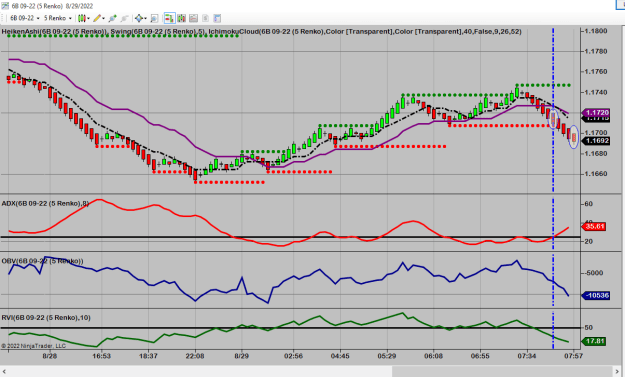Click the greyed-out zoom out icon
Viewport: 625px width, 377px height.
tap(125, 18)
